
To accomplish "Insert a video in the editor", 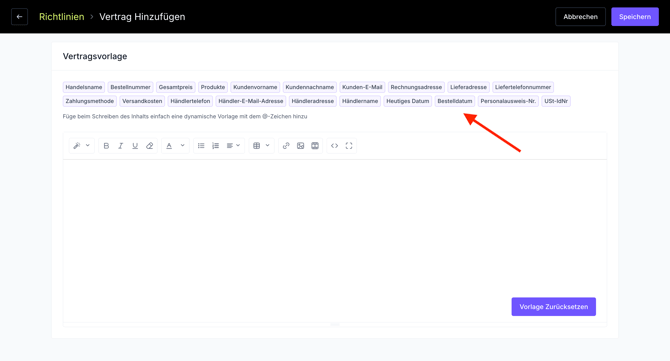I will 315,146.
